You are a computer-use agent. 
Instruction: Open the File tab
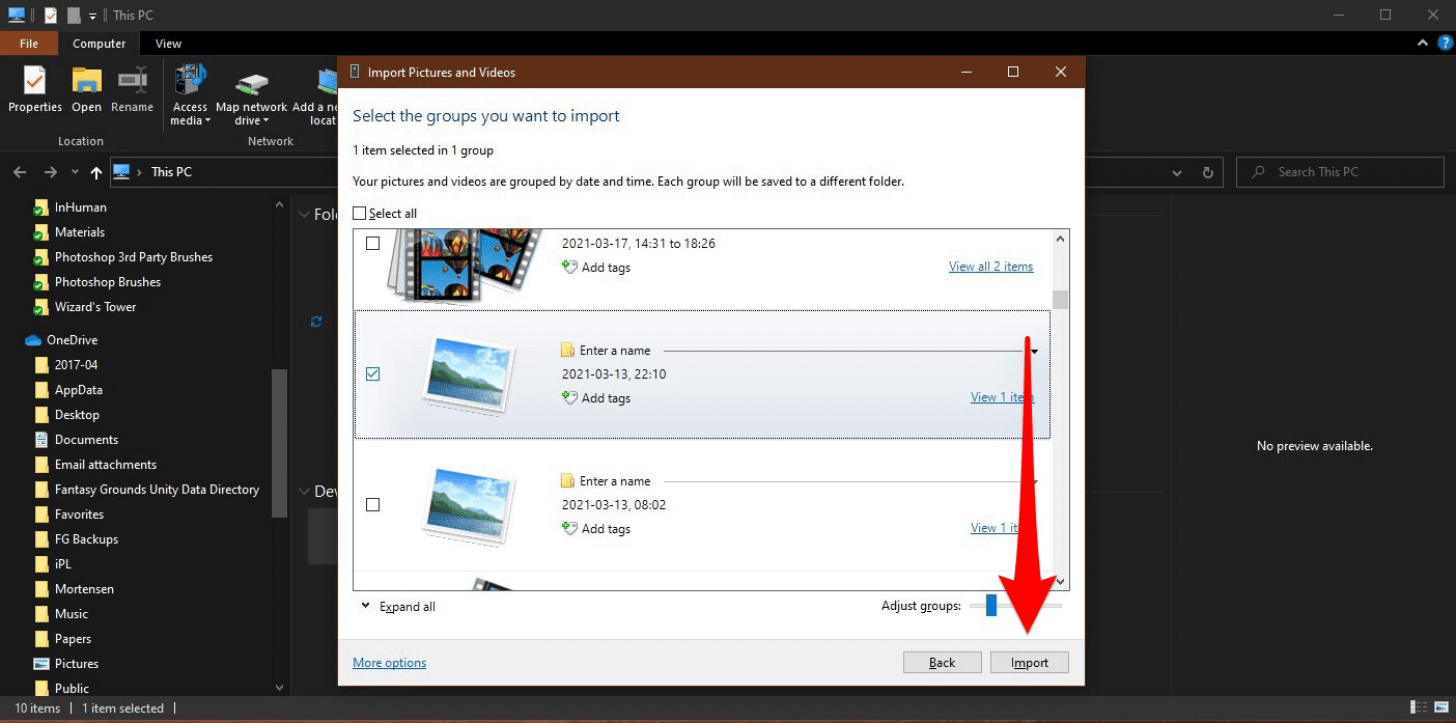tap(29, 43)
